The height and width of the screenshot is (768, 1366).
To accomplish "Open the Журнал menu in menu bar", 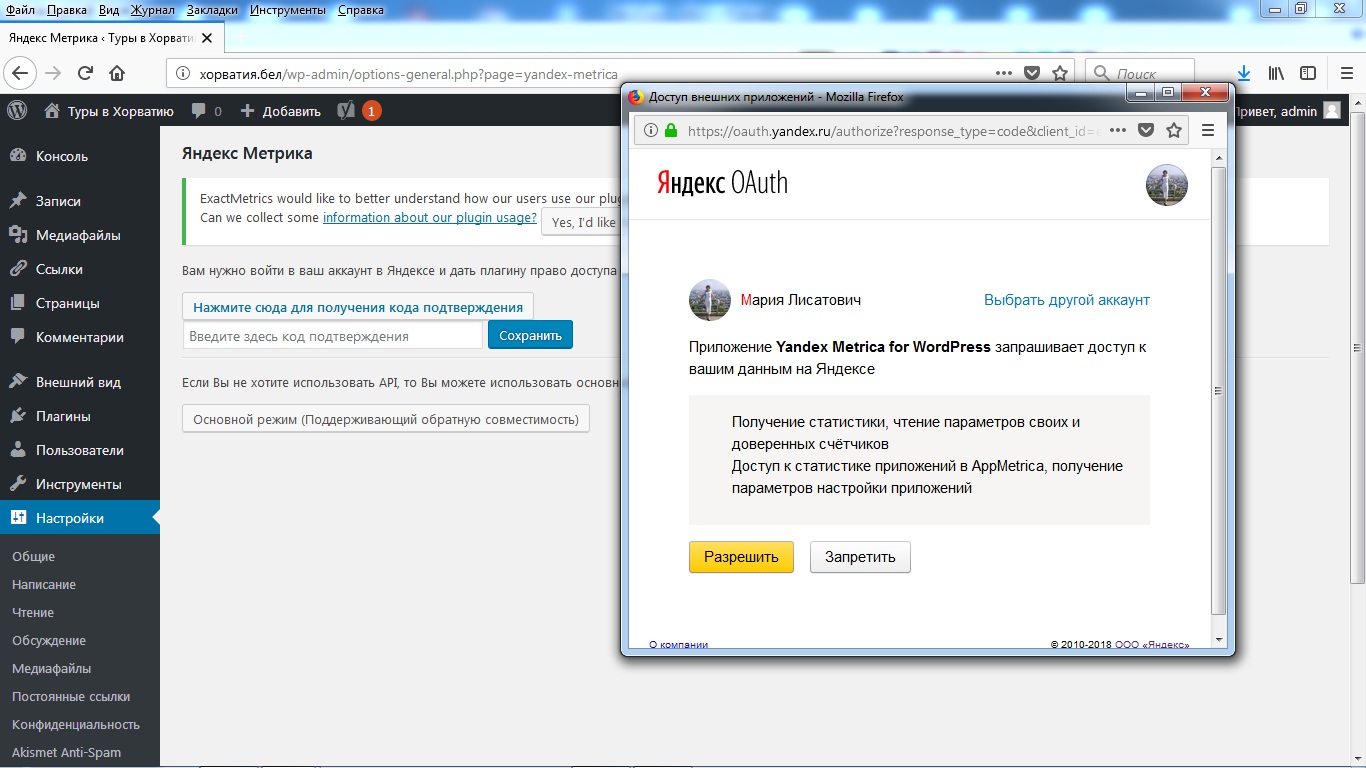I will (x=152, y=10).
